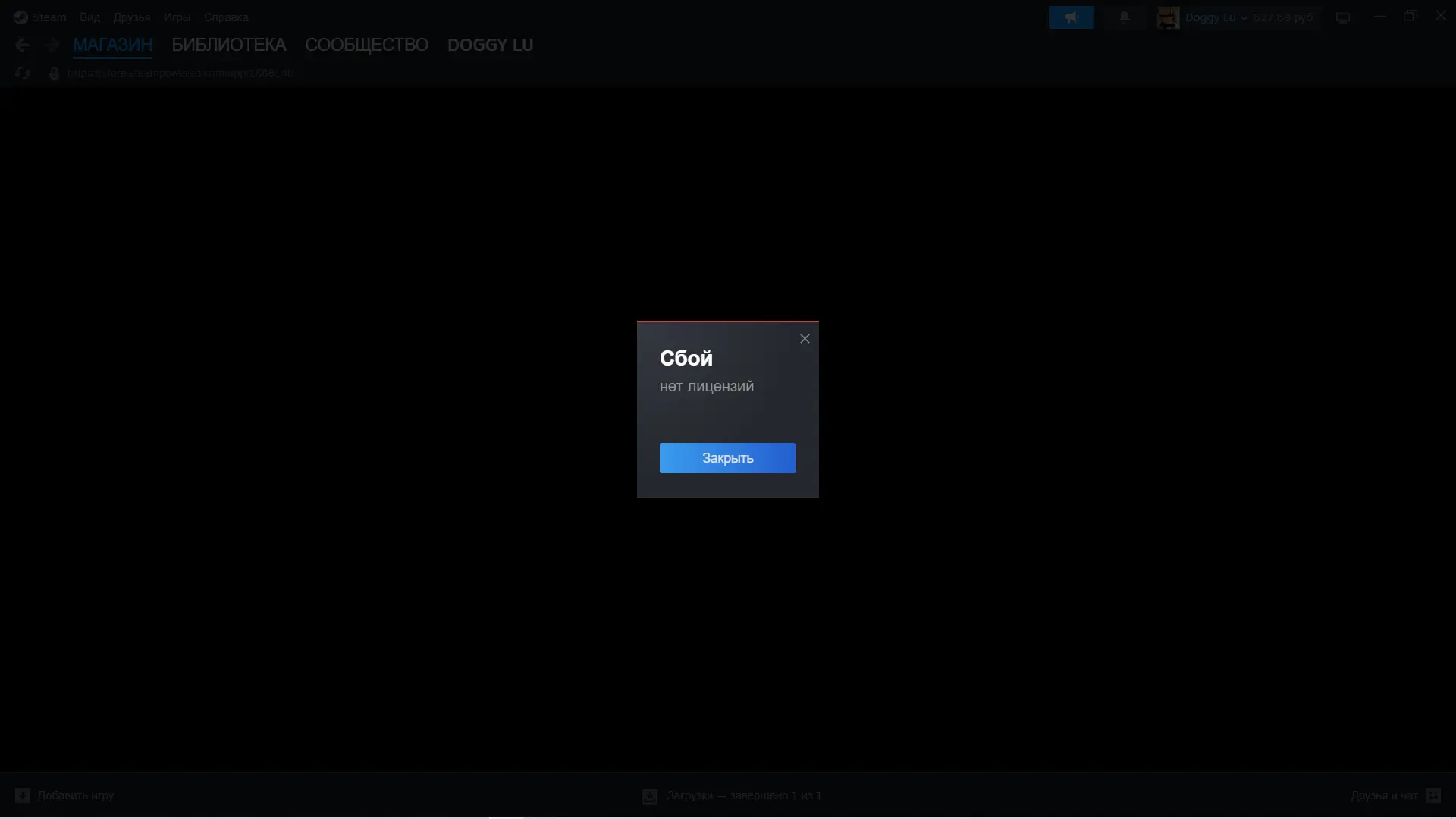
Task: Click the Добавить игру label
Action: coord(76,795)
